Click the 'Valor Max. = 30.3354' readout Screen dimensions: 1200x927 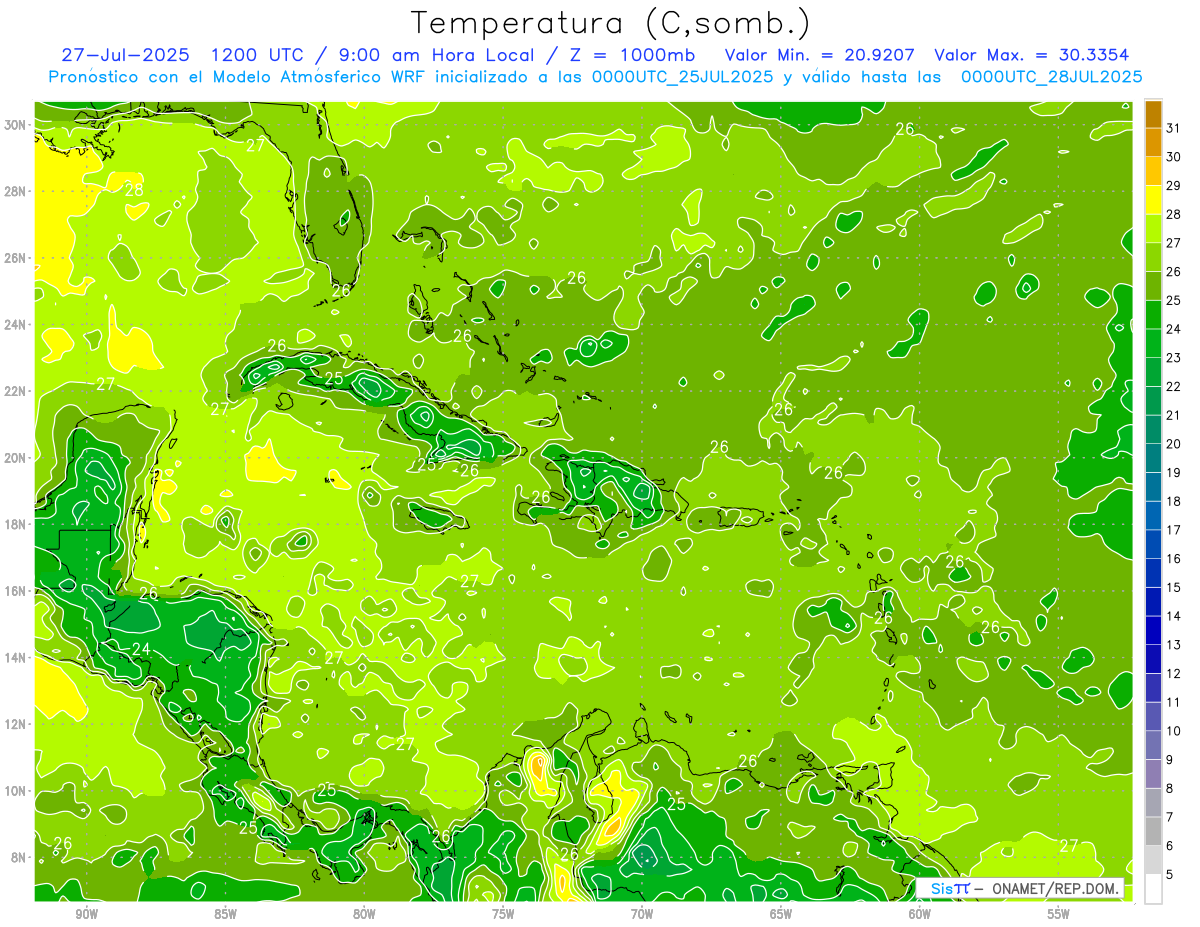click(1033, 55)
